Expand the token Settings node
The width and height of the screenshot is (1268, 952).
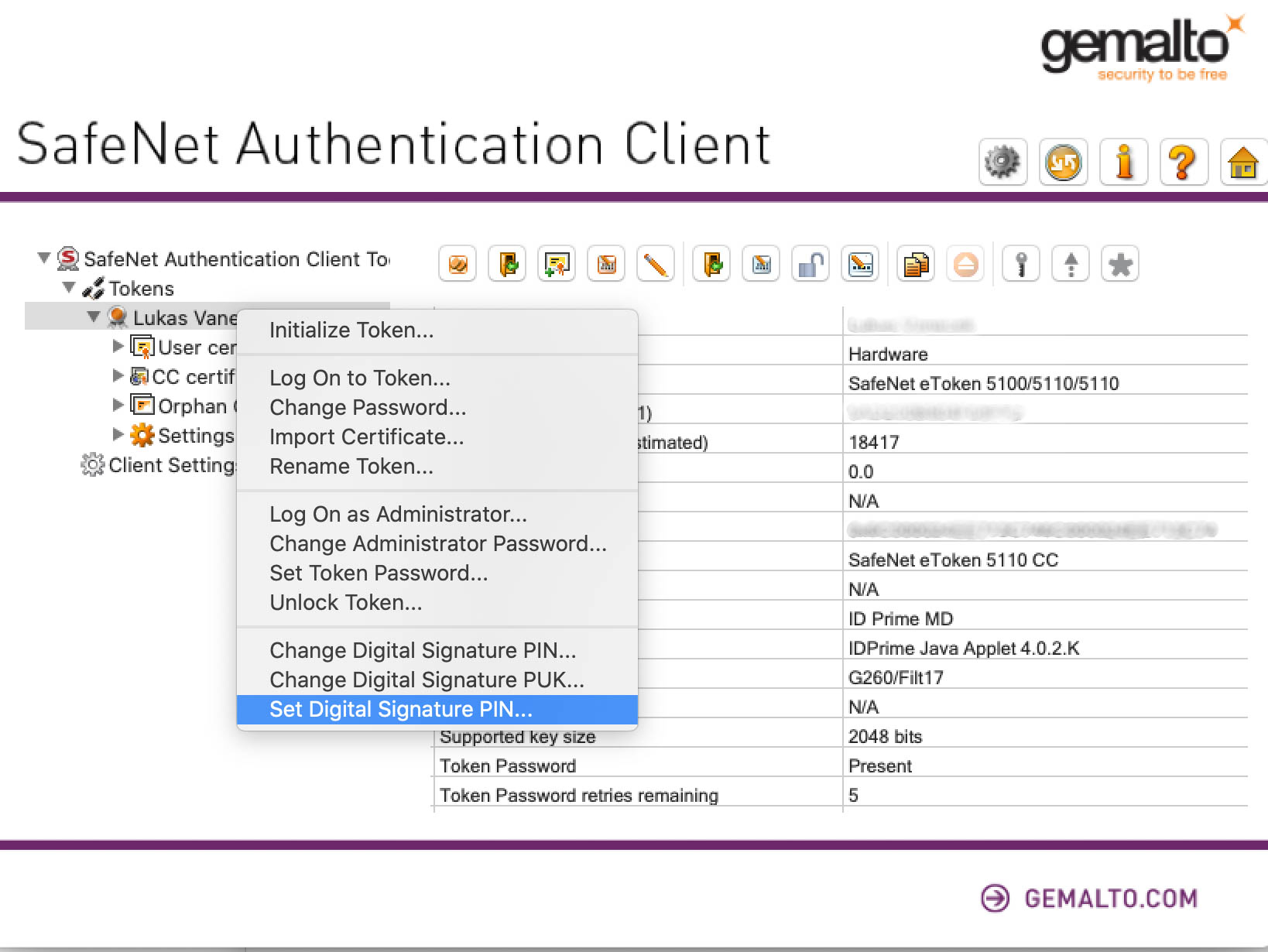point(118,434)
